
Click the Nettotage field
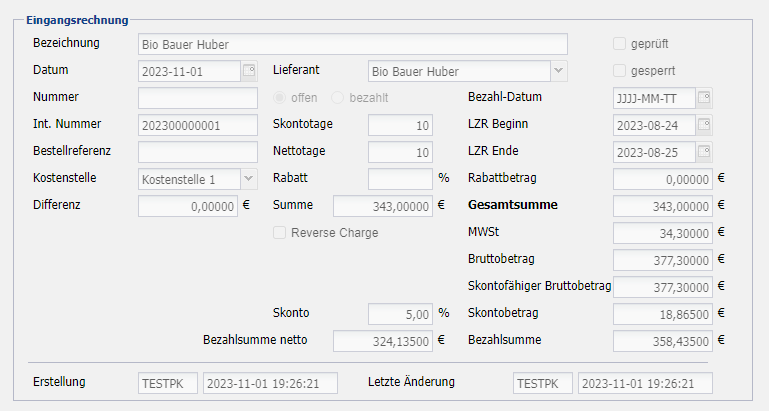[x=400, y=152]
